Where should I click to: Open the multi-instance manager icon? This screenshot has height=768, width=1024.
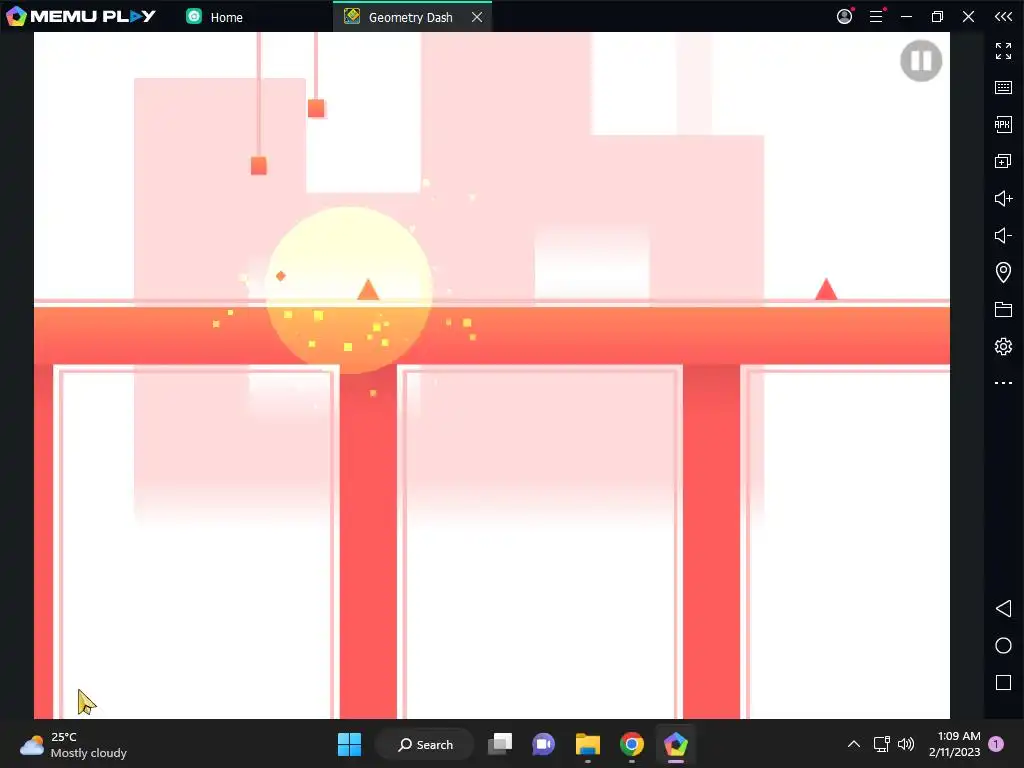1003,161
